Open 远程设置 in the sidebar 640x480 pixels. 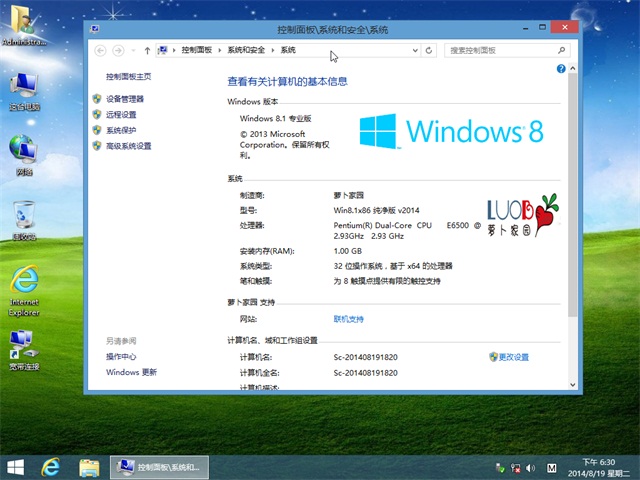click(x=121, y=115)
